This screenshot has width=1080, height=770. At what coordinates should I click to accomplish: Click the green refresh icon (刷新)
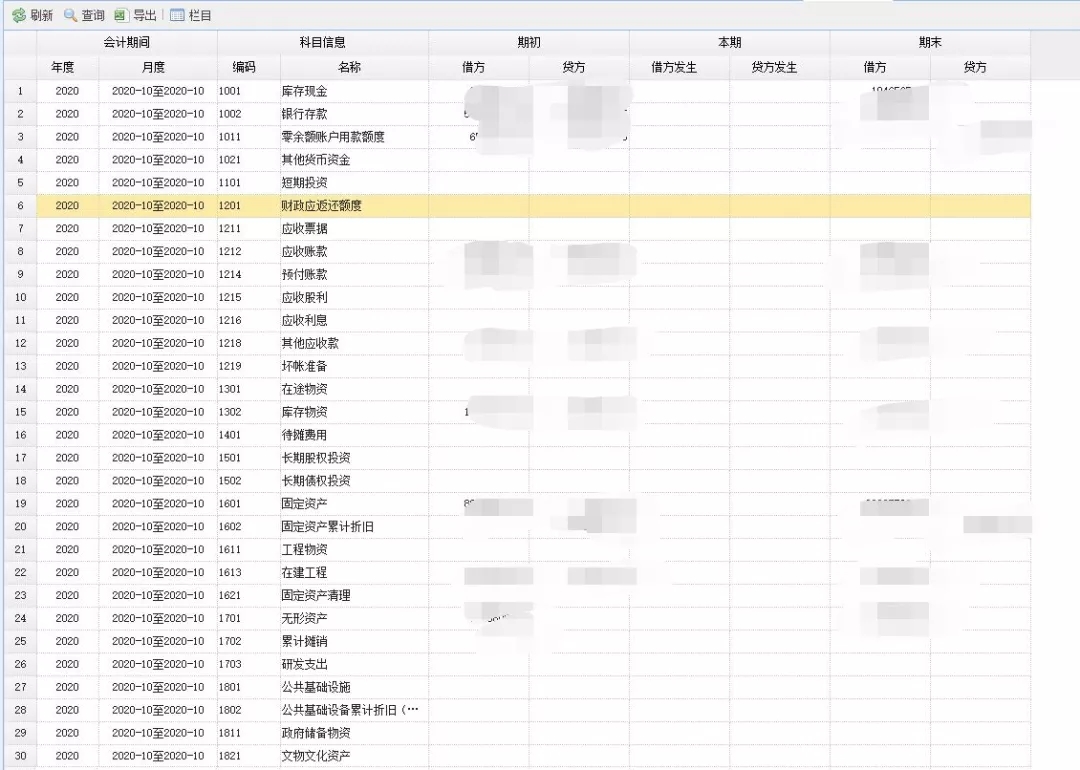(19, 15)
